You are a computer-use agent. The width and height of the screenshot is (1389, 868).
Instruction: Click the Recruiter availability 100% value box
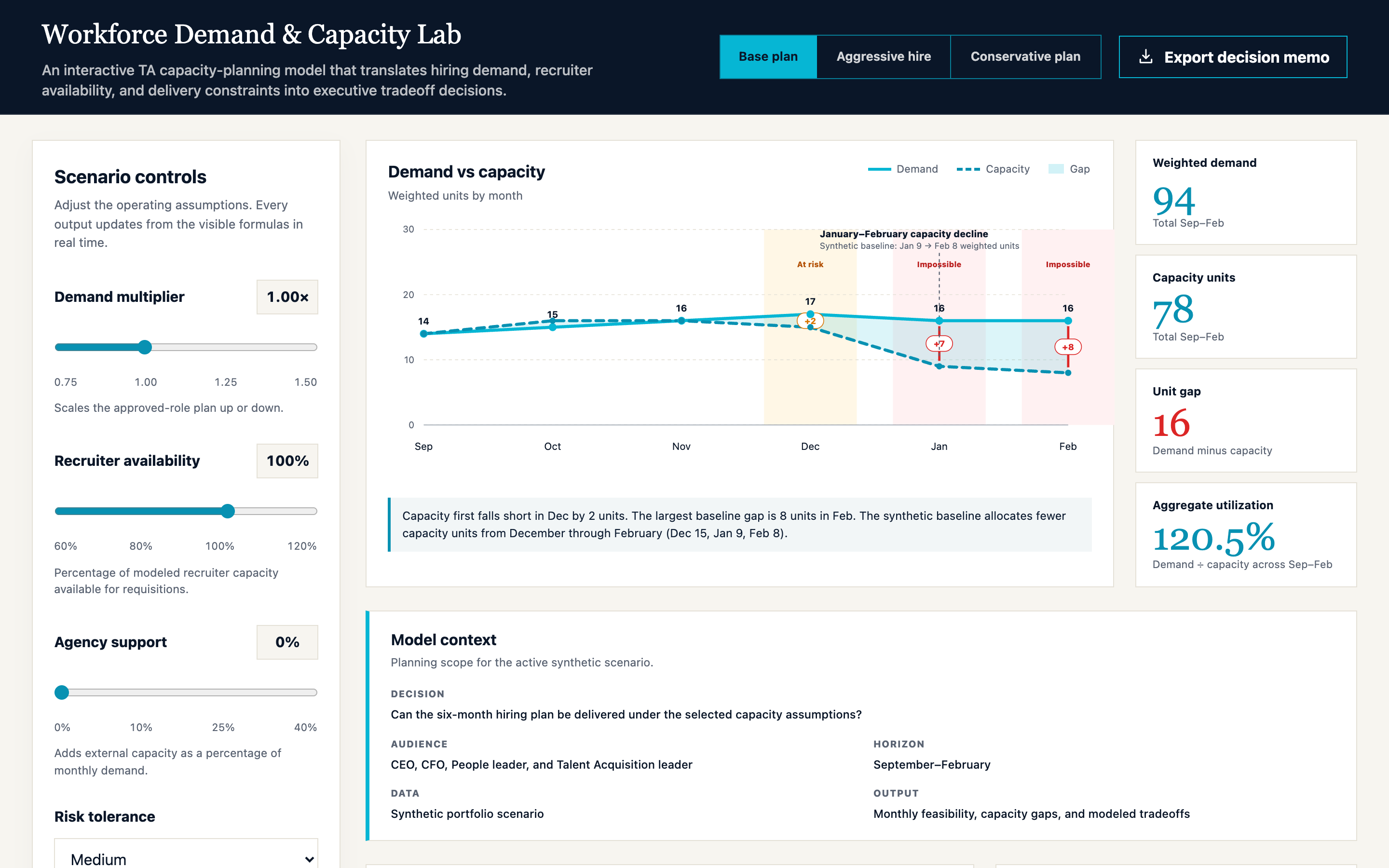point(287,461)
